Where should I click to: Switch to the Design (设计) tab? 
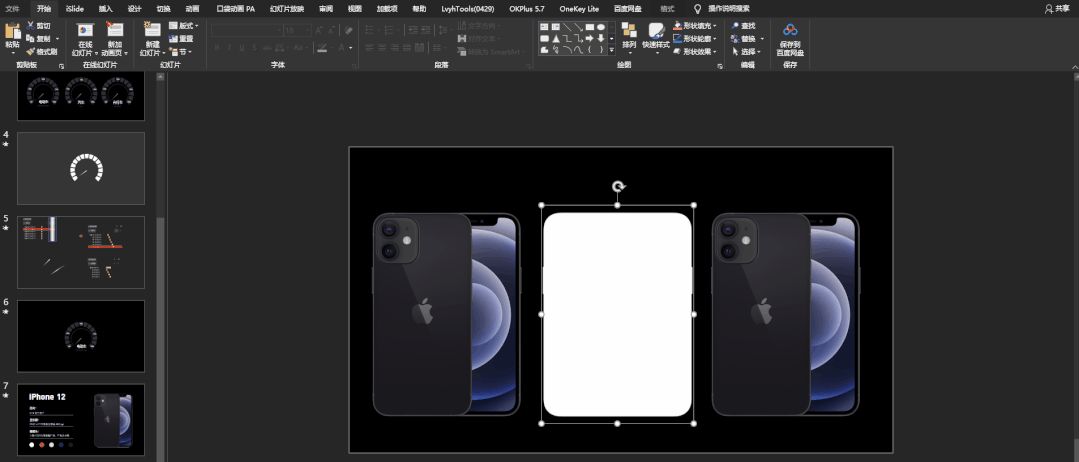(134, 8)
